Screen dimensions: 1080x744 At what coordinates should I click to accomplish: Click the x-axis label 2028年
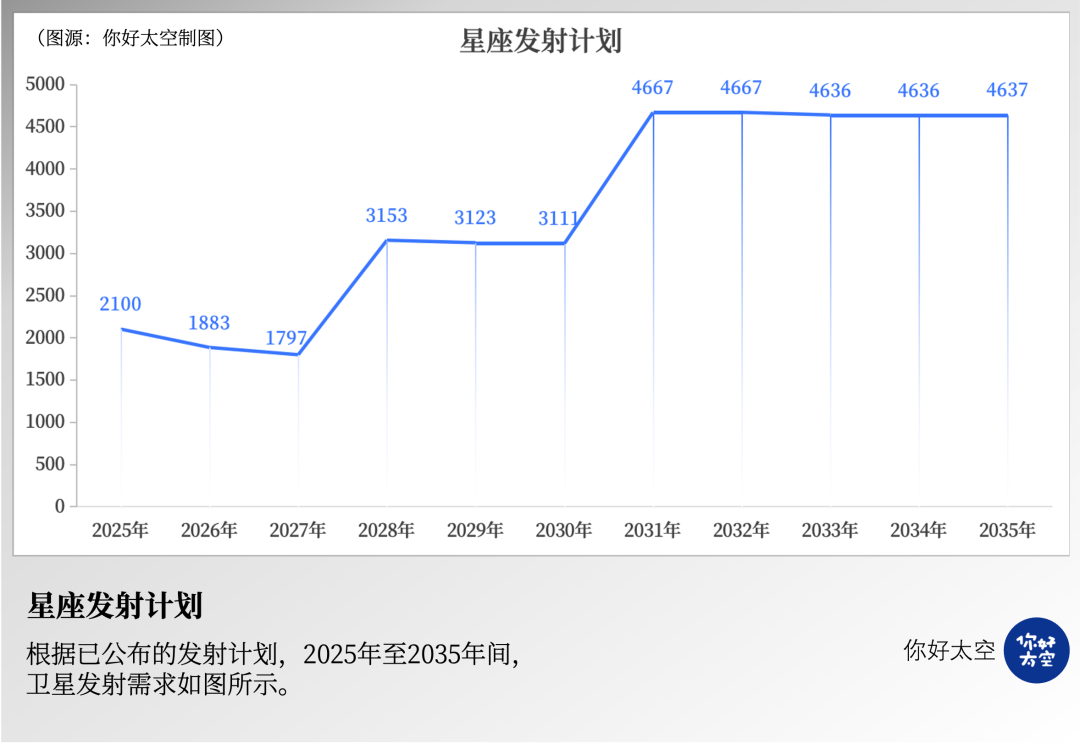[x=386, y=530]
